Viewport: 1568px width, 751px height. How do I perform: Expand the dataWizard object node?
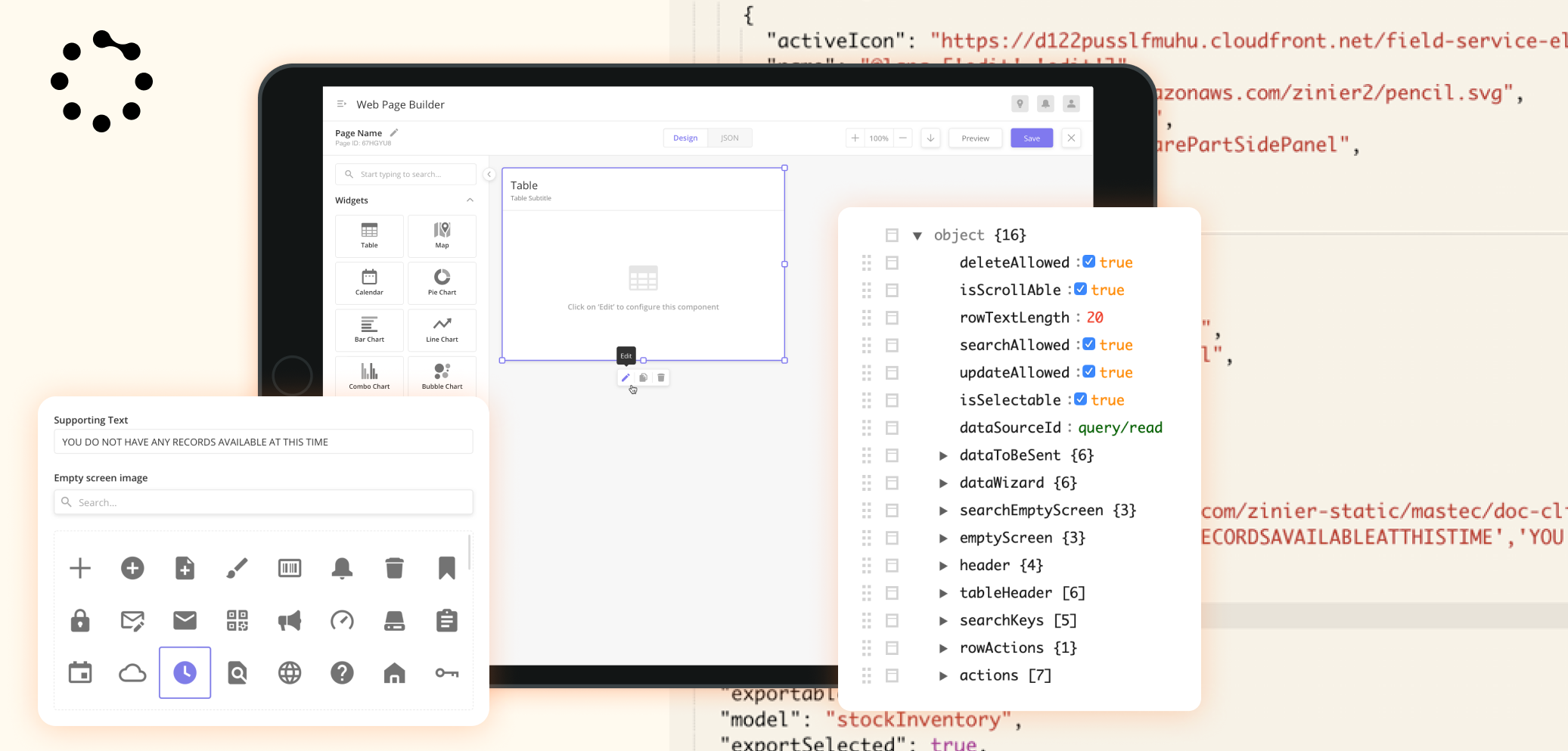coord(943,483)
